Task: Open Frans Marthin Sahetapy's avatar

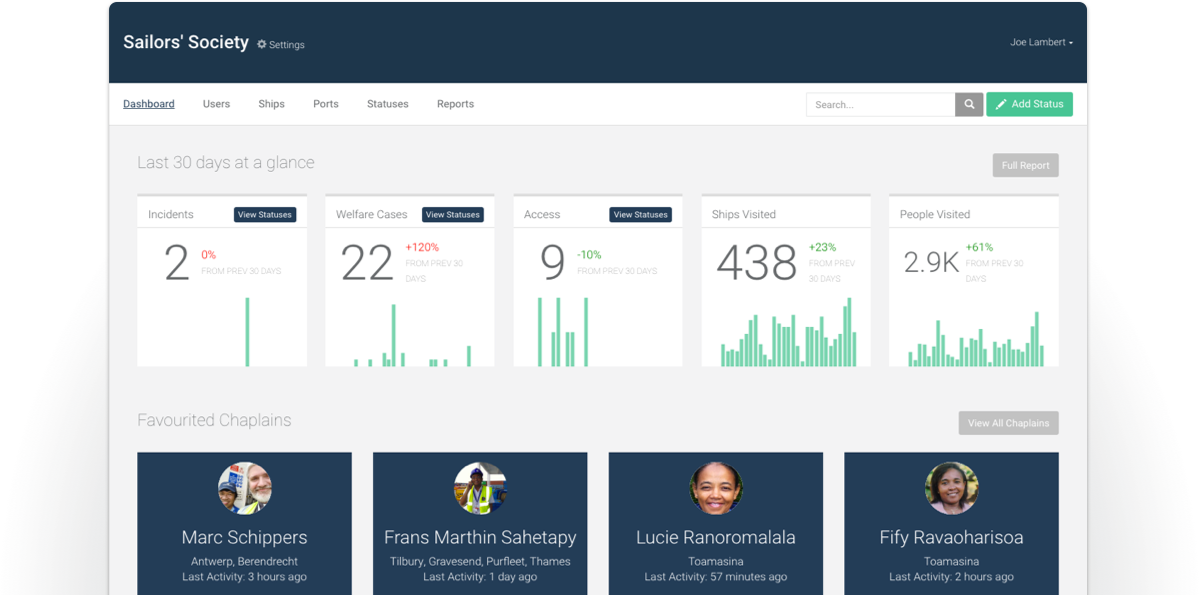Action: 480,488
